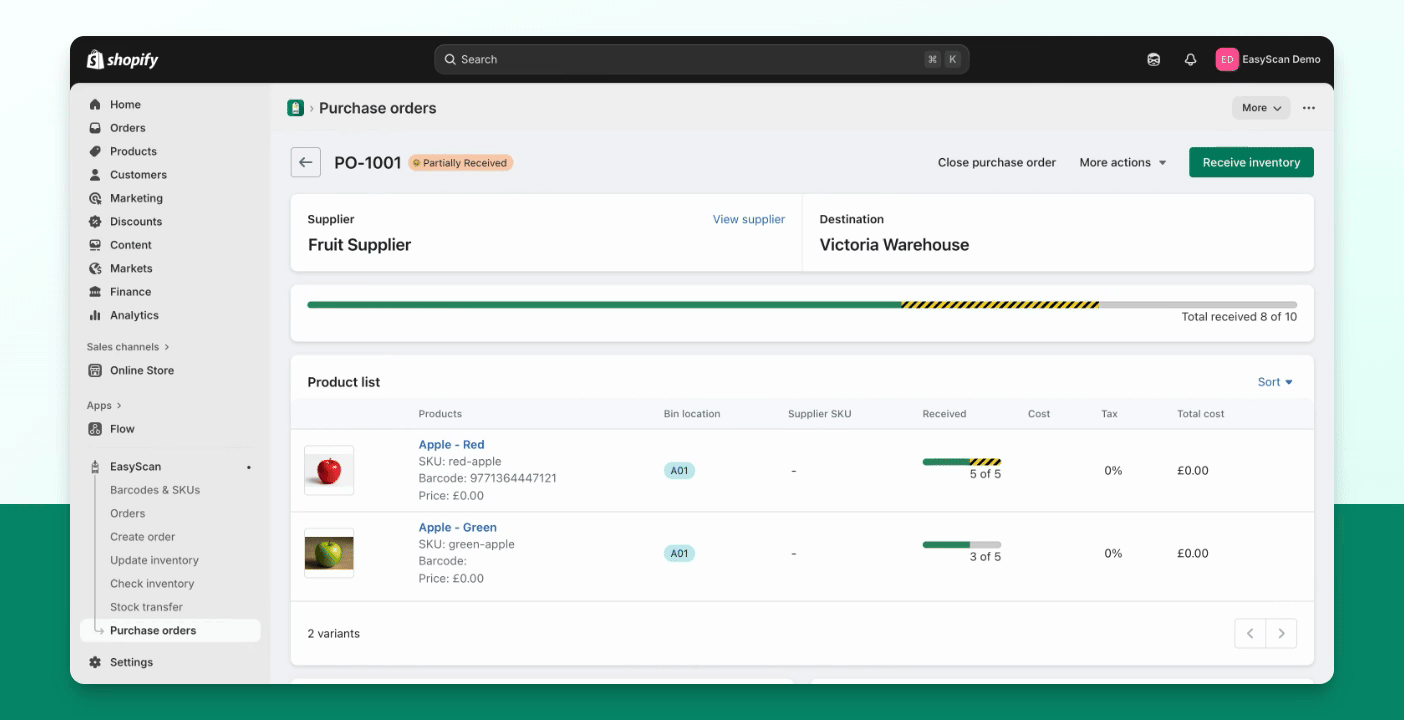This screenshot has width=1404, height=720.
Task: Open the EasyScan Demo account menu
Action: 1268,60
